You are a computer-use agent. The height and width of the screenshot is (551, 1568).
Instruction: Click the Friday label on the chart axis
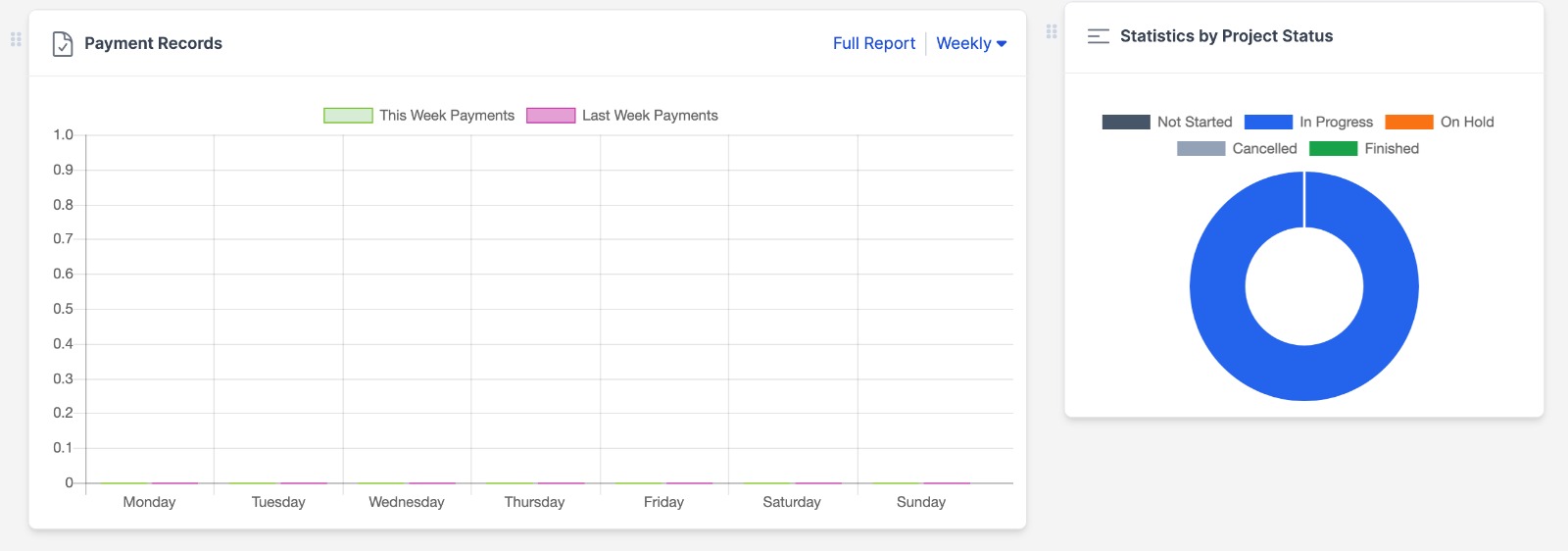[663, 502]
